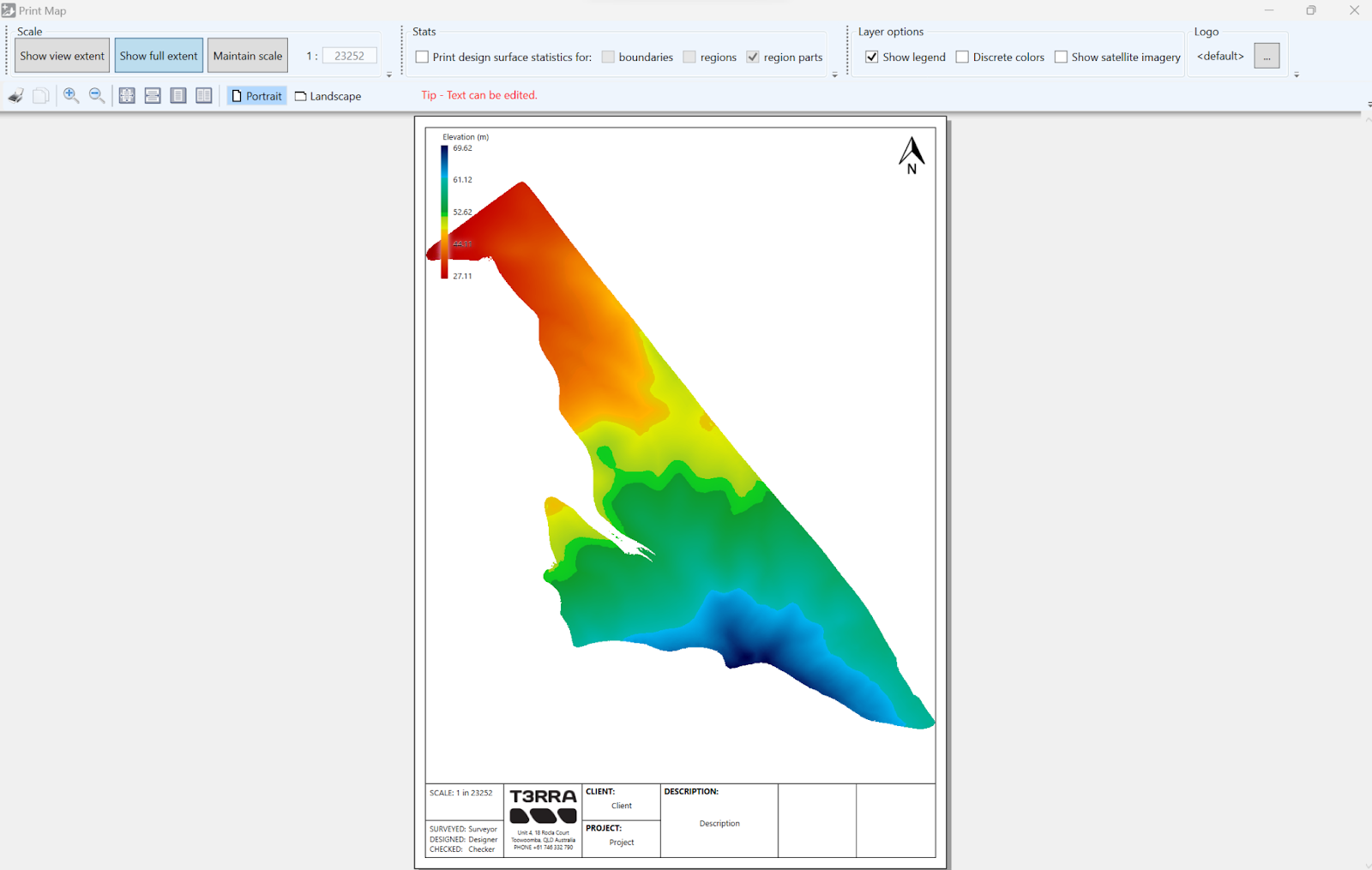Choose two-page view icon
This screenshot has height=870, width=1372.
coord(204,96)
